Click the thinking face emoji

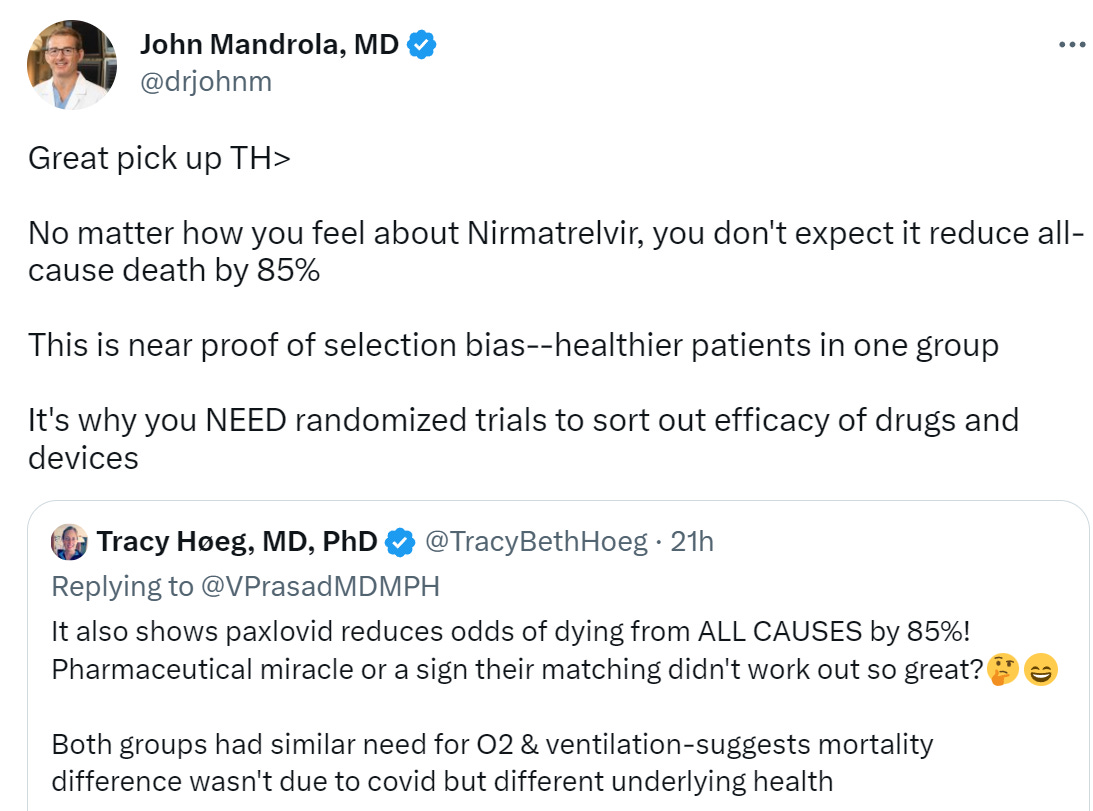click(1003, 670)
